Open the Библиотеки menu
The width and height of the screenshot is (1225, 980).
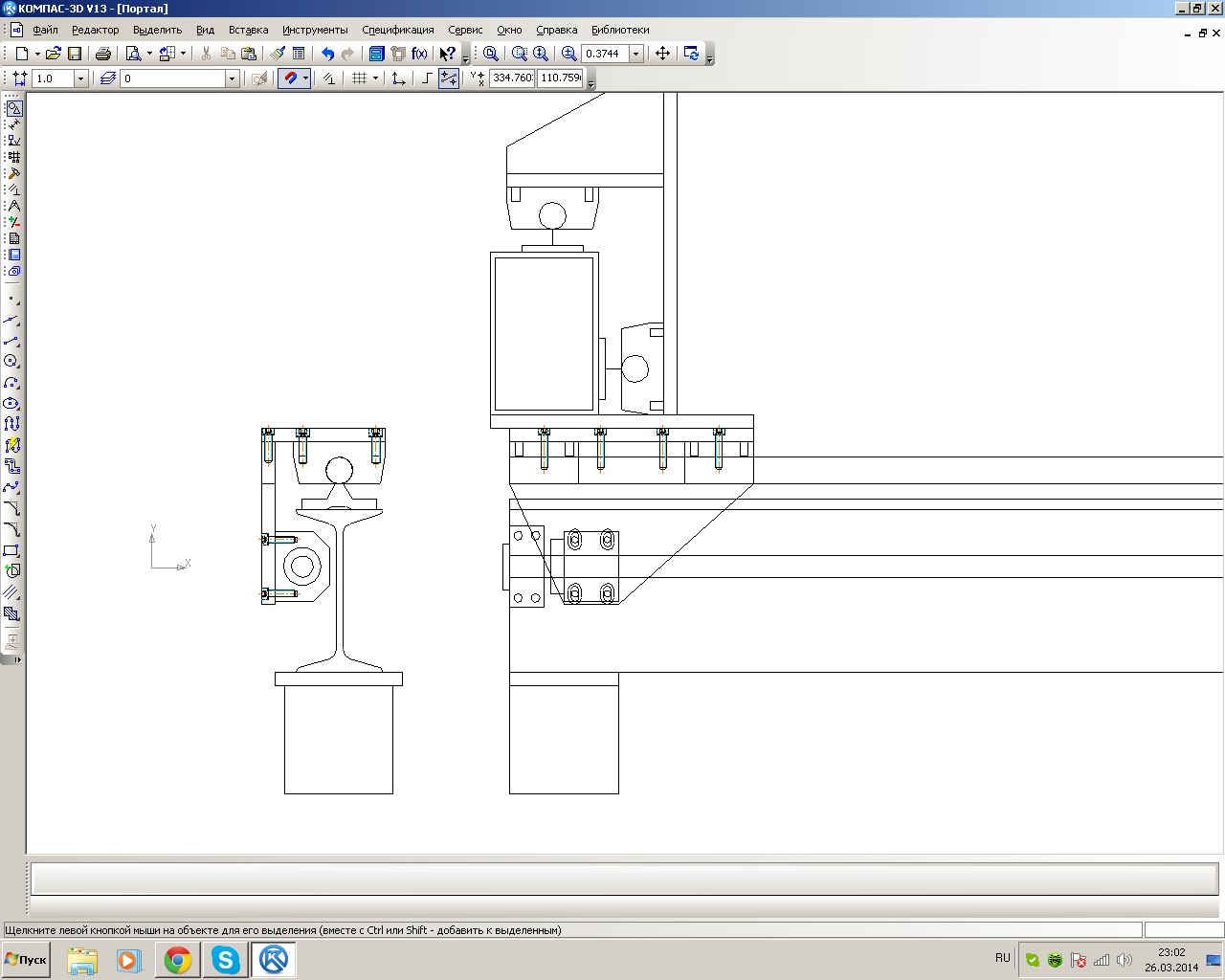[620, 30]
